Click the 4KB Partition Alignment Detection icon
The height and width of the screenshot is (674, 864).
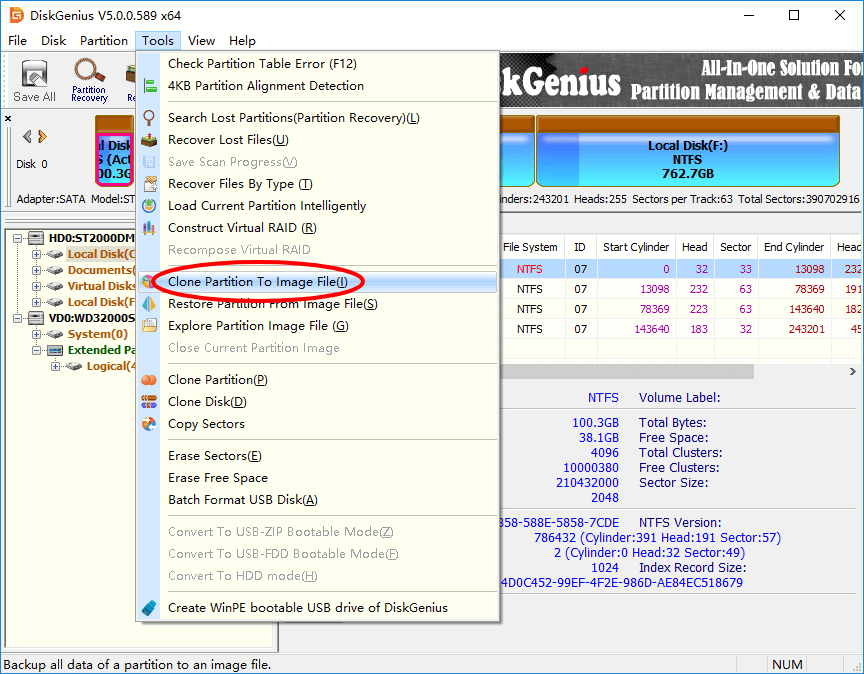pyautogui.click(x=149, y=86)
